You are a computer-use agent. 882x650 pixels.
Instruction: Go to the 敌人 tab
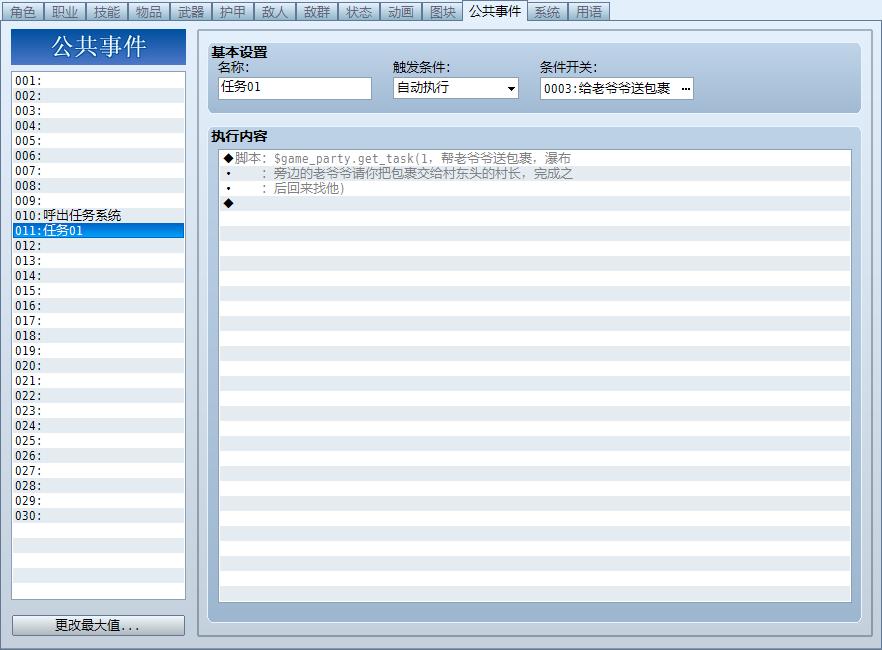(x=275, y=11)
